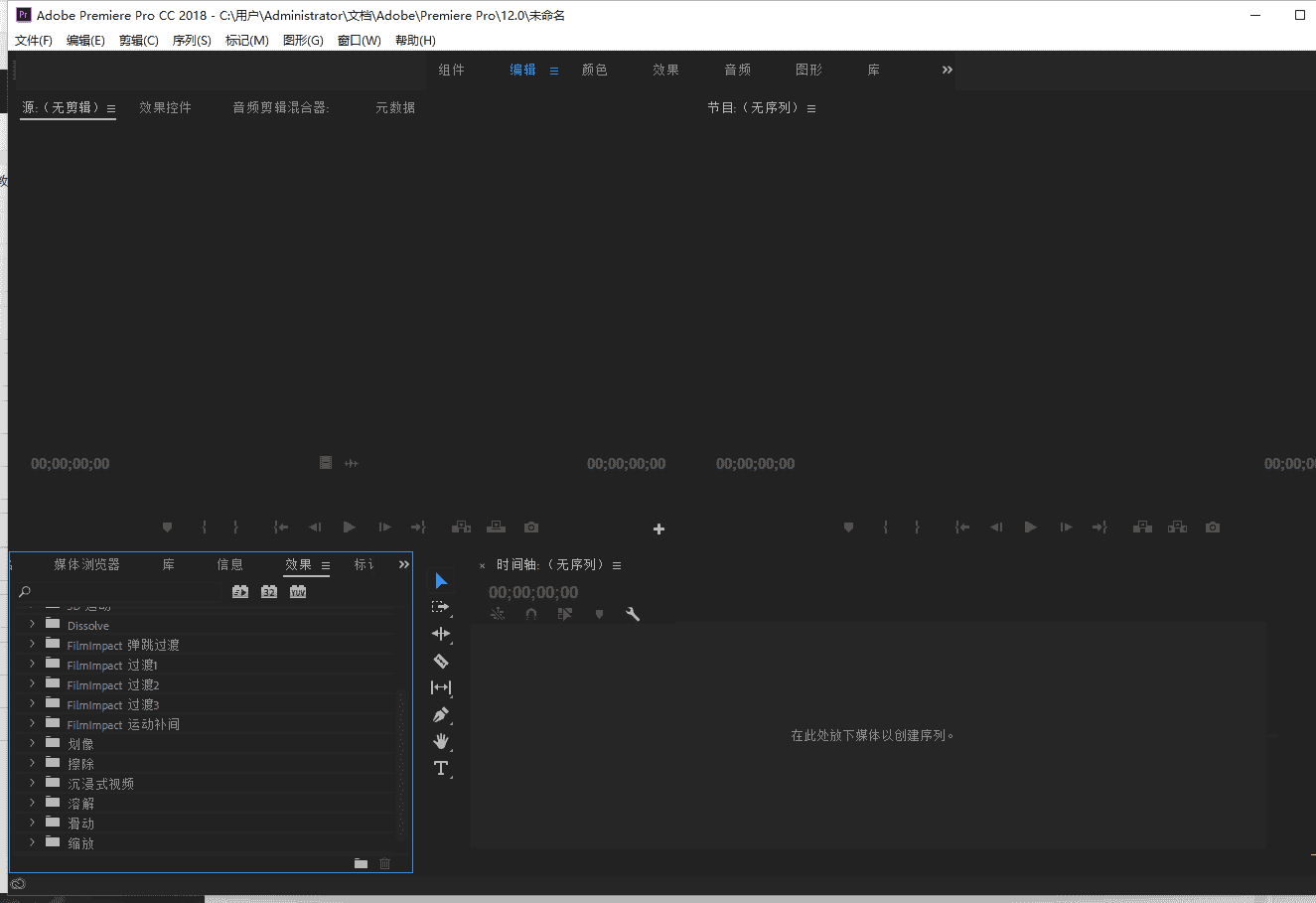Toggle Snap in the Timeline
Image resolution: width=1316 pixels, height=903 pixels.
pyautogui.click(x=530, y=613)
